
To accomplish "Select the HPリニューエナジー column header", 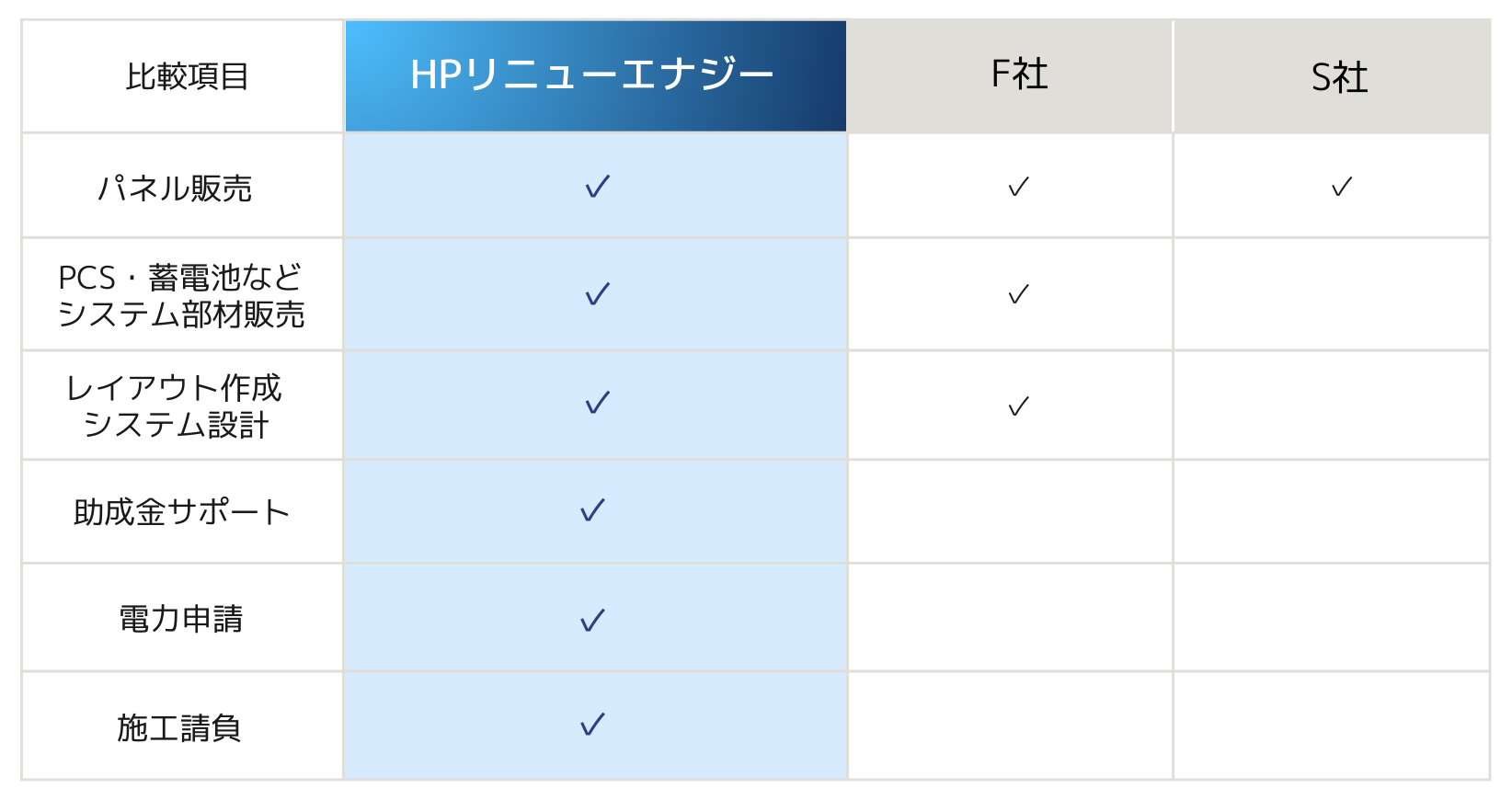I will [594, 75].
